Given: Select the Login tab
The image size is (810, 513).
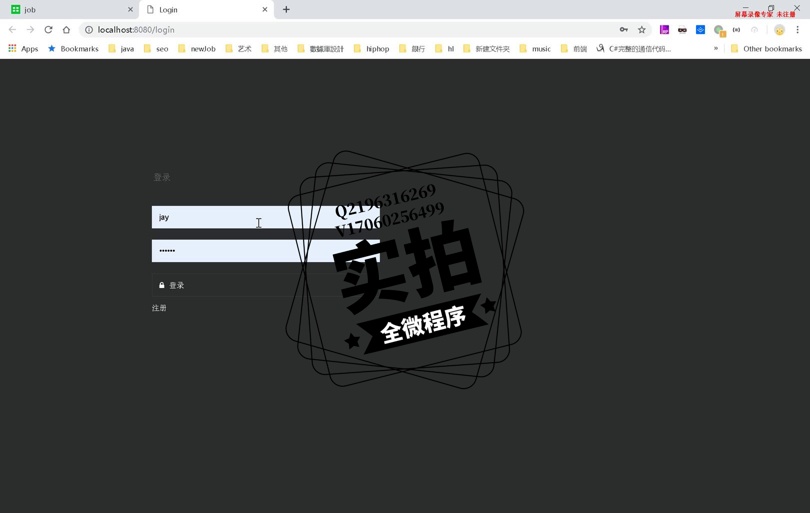Looking at the screenshot, I should (x=207, y=9).
